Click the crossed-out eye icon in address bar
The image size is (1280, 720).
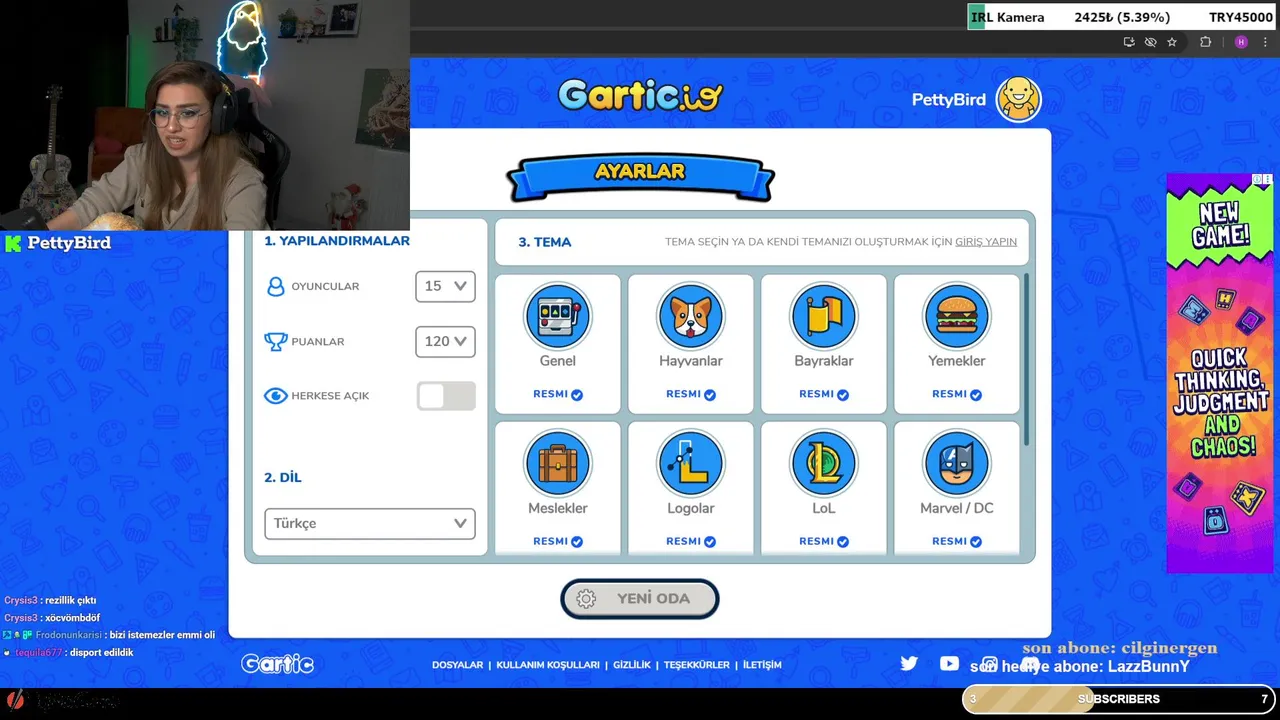pyautogui.click(x=1151, y=42)
